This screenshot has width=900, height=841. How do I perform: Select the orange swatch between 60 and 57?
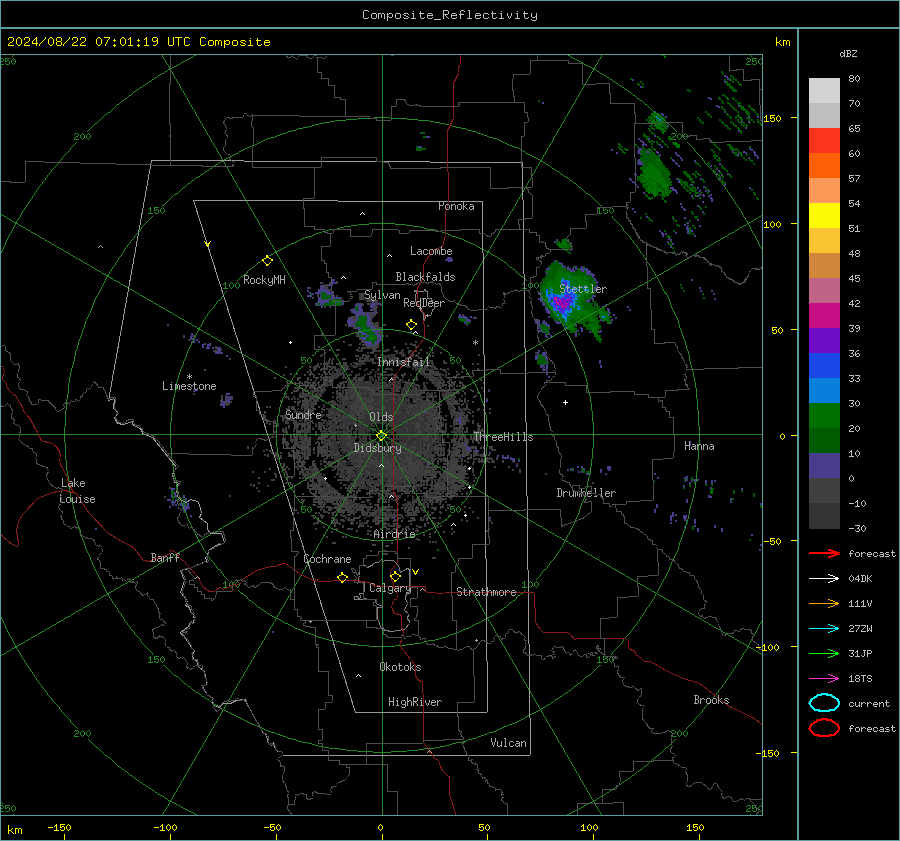coord(824,166)
